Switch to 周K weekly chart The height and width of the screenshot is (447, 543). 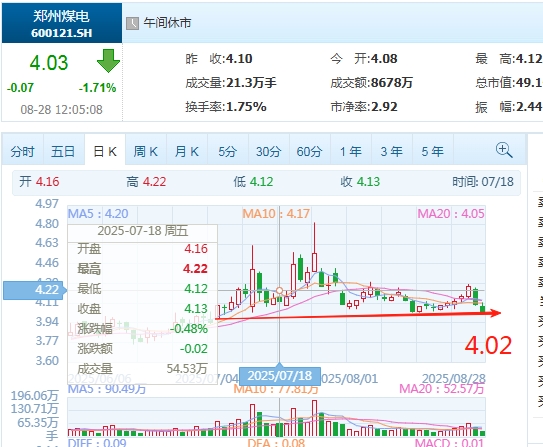point(146,152)
